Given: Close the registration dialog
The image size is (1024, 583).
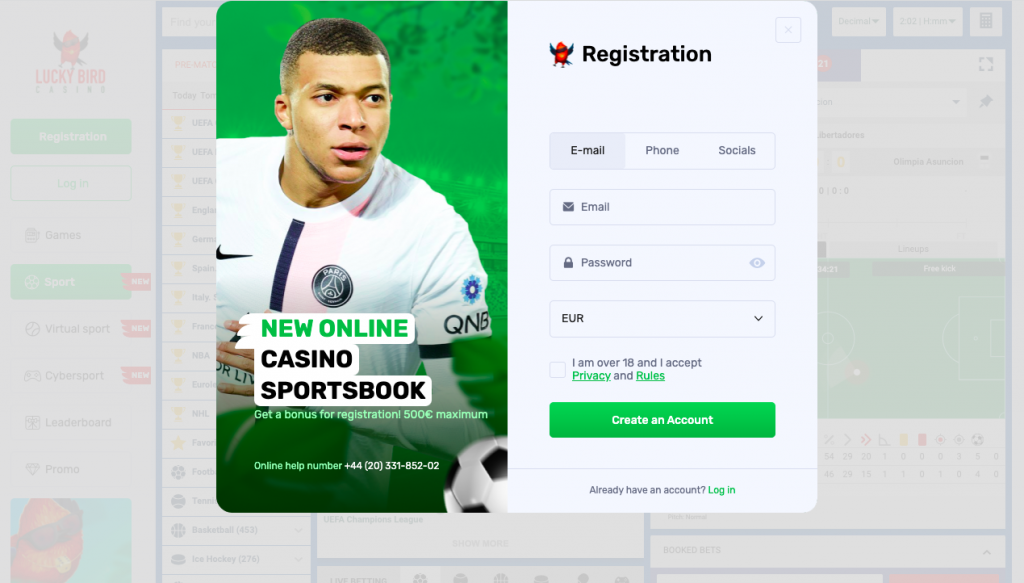Looking at the screenshot, I should pyautogui.click(x=788, y=30).
